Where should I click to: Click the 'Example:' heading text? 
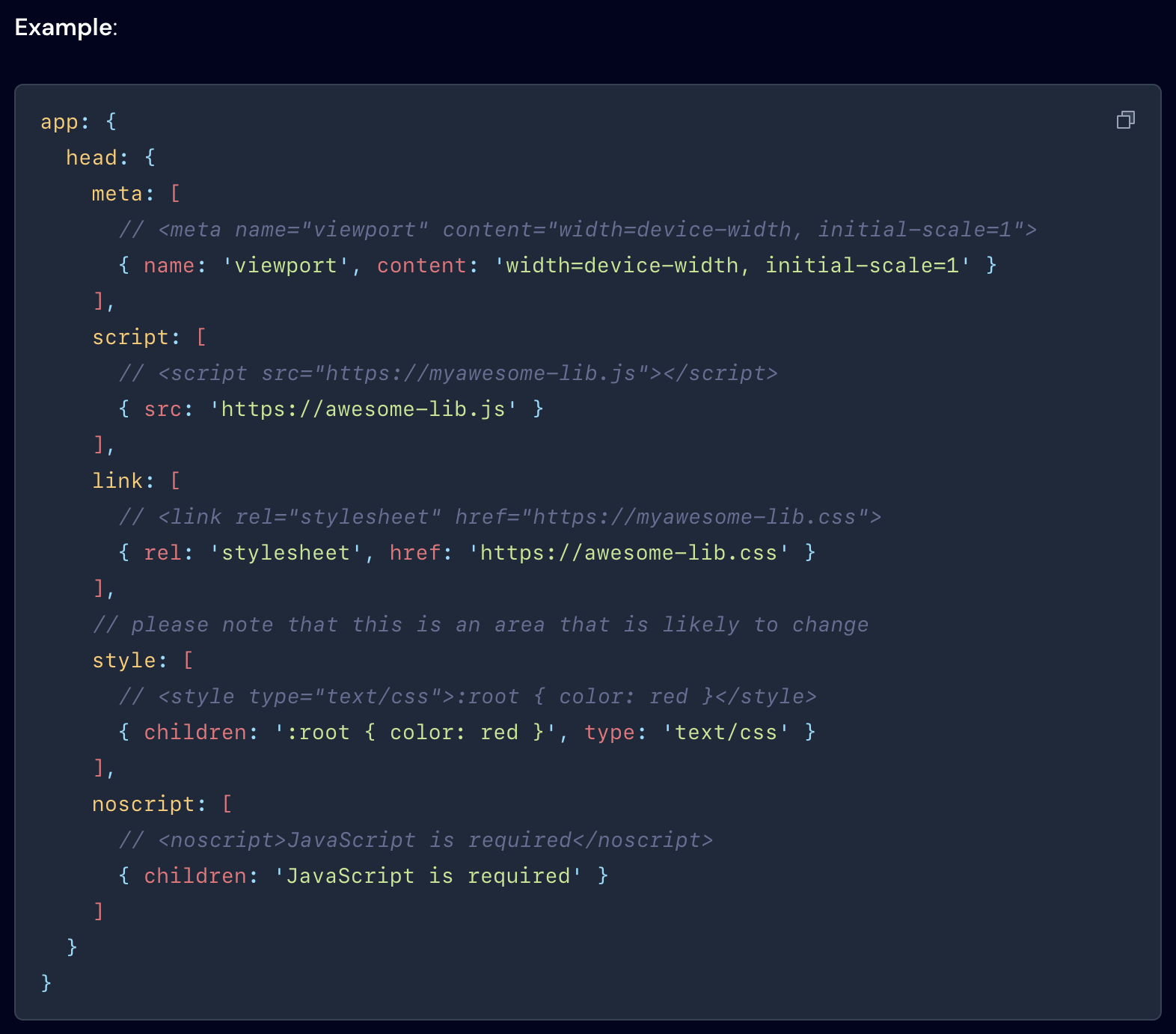[x=66, y=28]
